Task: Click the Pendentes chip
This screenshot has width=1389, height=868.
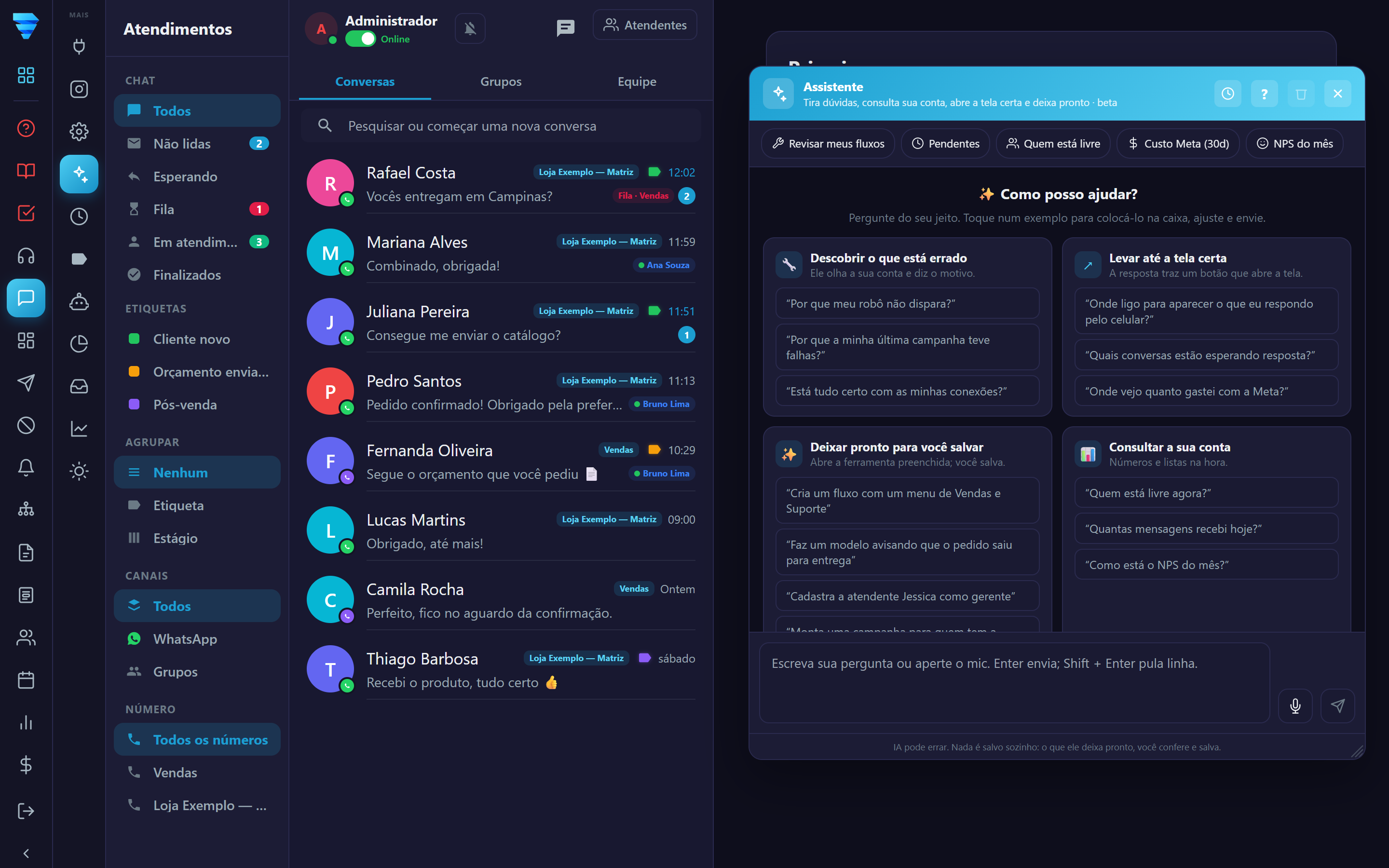Action: [x=945, y=144]
